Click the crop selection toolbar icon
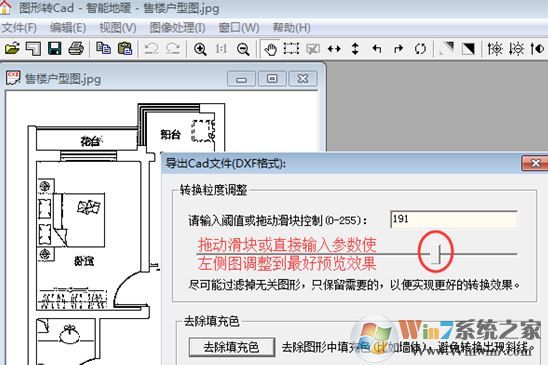 tap(313, 49)
